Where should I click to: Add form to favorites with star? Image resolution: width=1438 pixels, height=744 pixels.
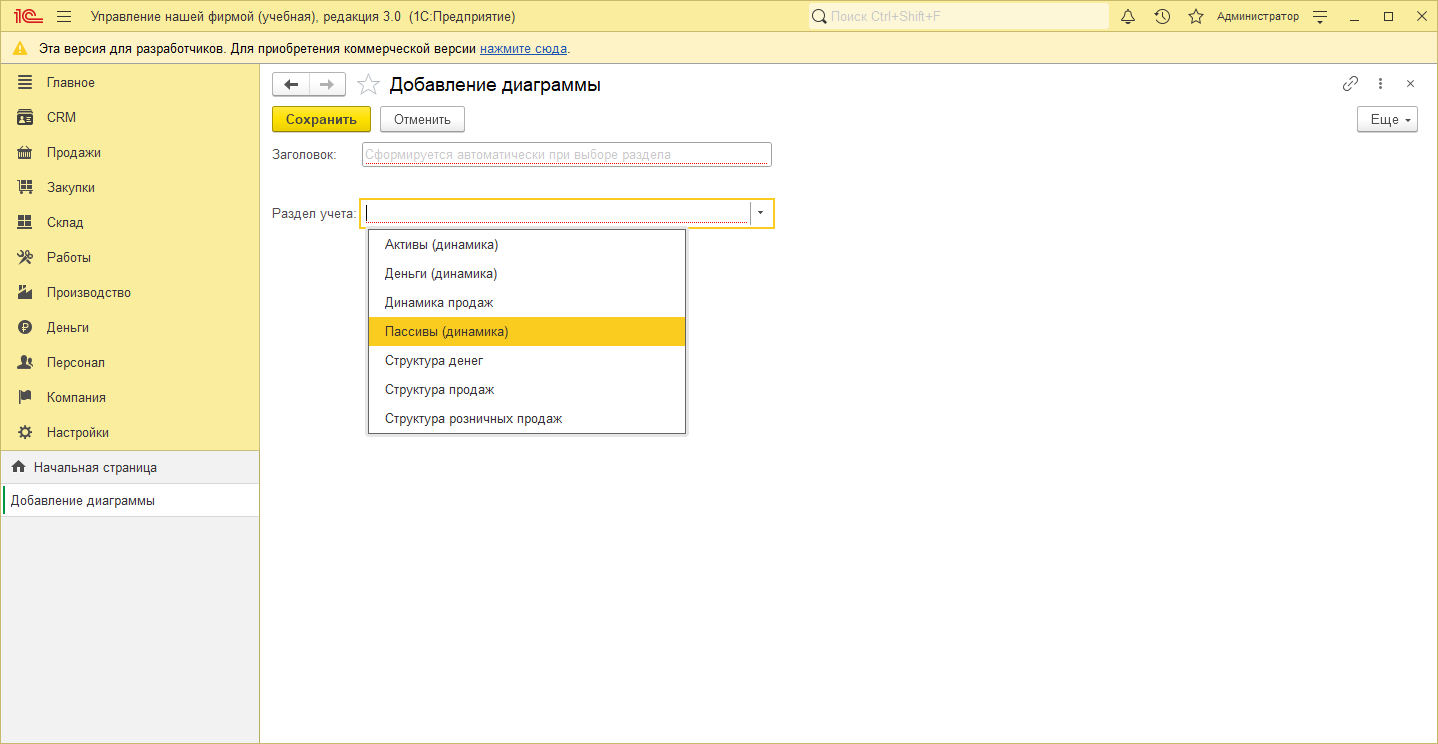pyautogui.click(x=368, y=85)
